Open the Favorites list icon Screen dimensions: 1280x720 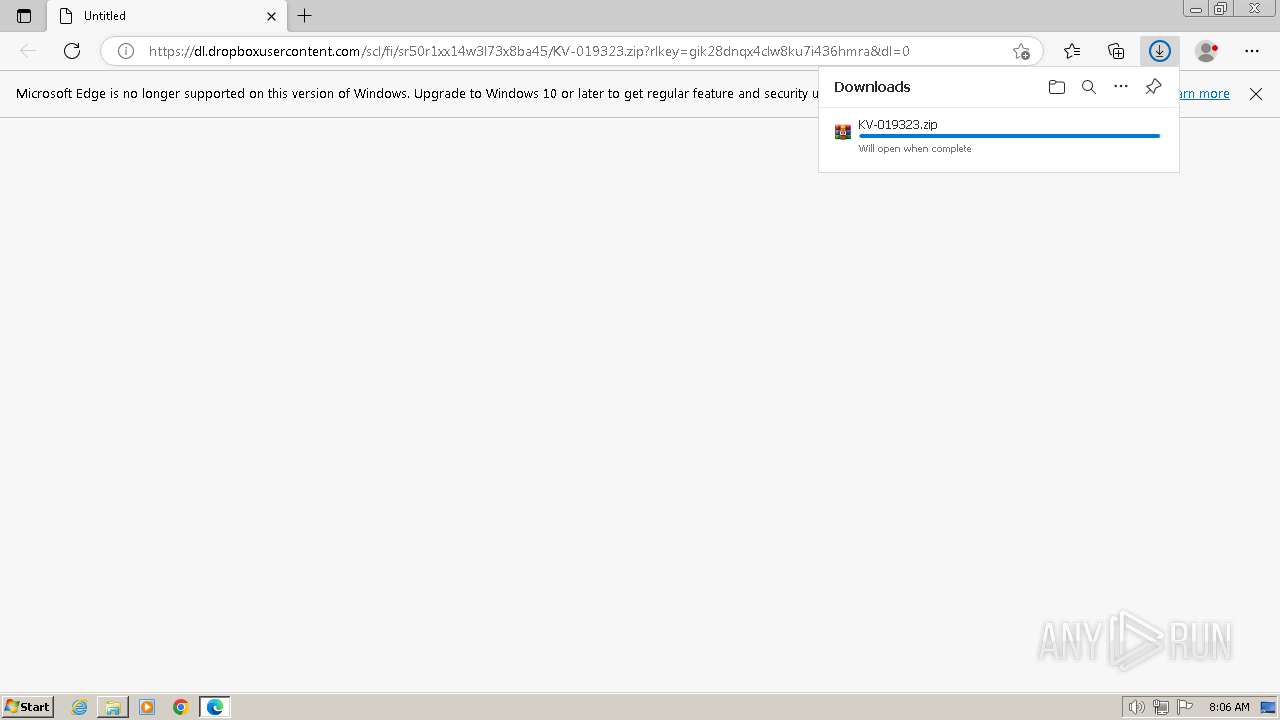(x=1072, y=51)
